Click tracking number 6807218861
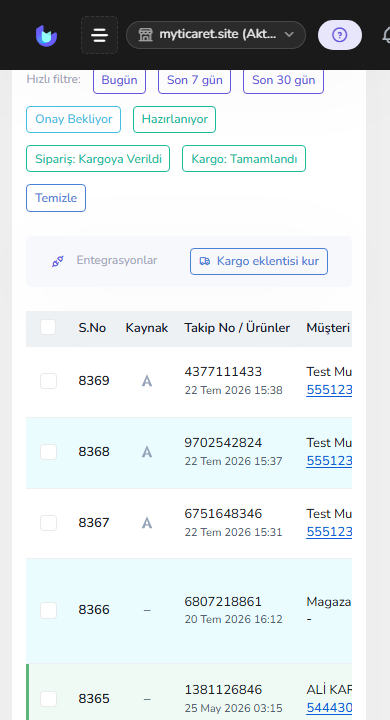390x720 pixels. pyautogui.click(x=223, y=602)
